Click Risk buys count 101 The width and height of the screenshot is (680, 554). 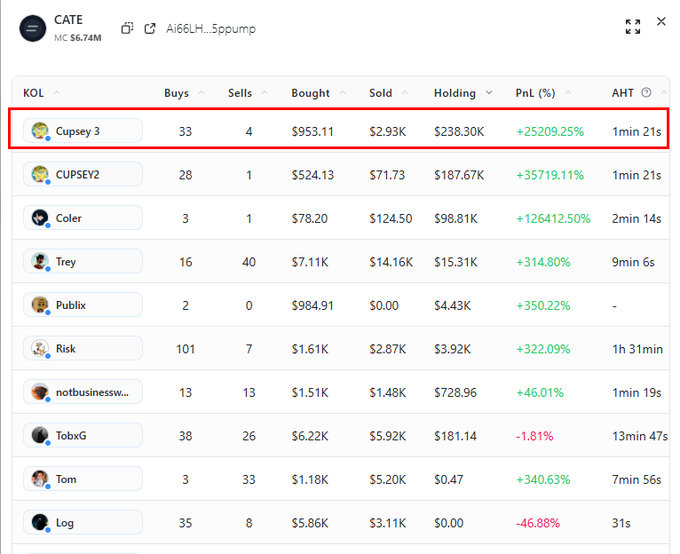(x=185, y=349)
